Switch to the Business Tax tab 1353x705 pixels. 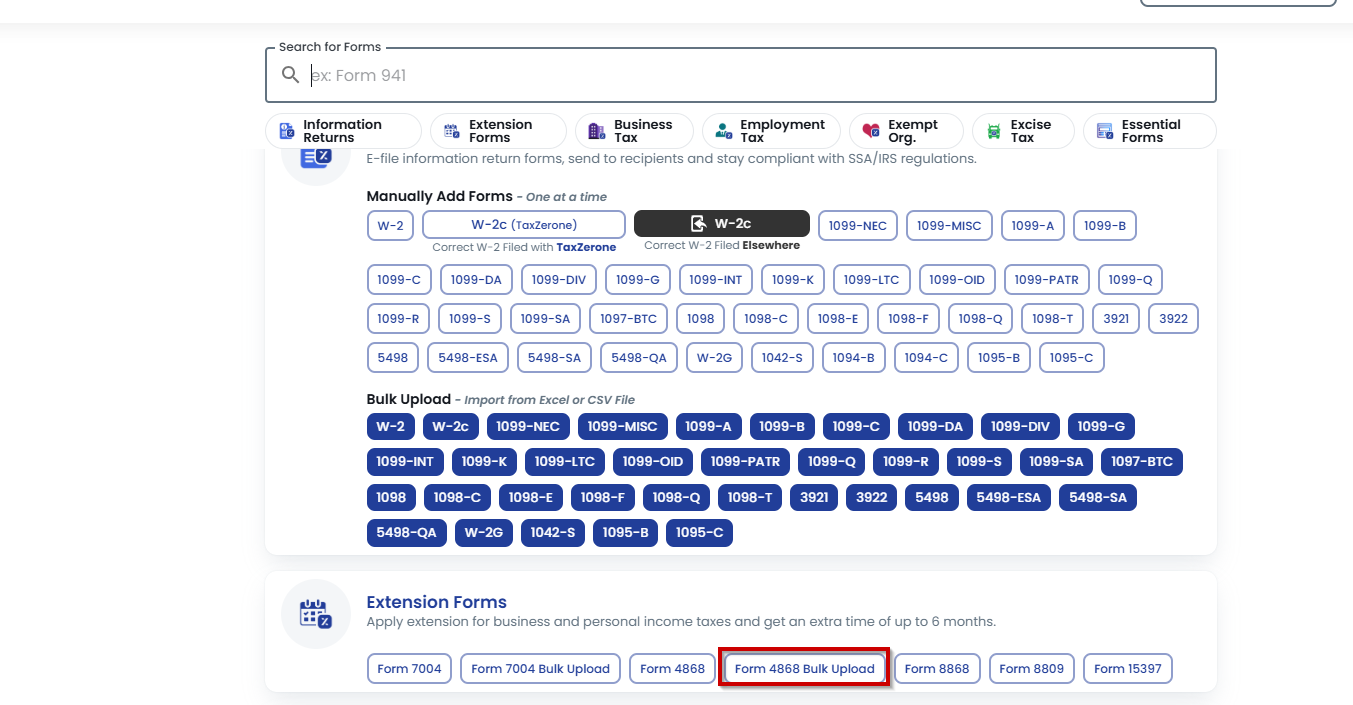634,131
